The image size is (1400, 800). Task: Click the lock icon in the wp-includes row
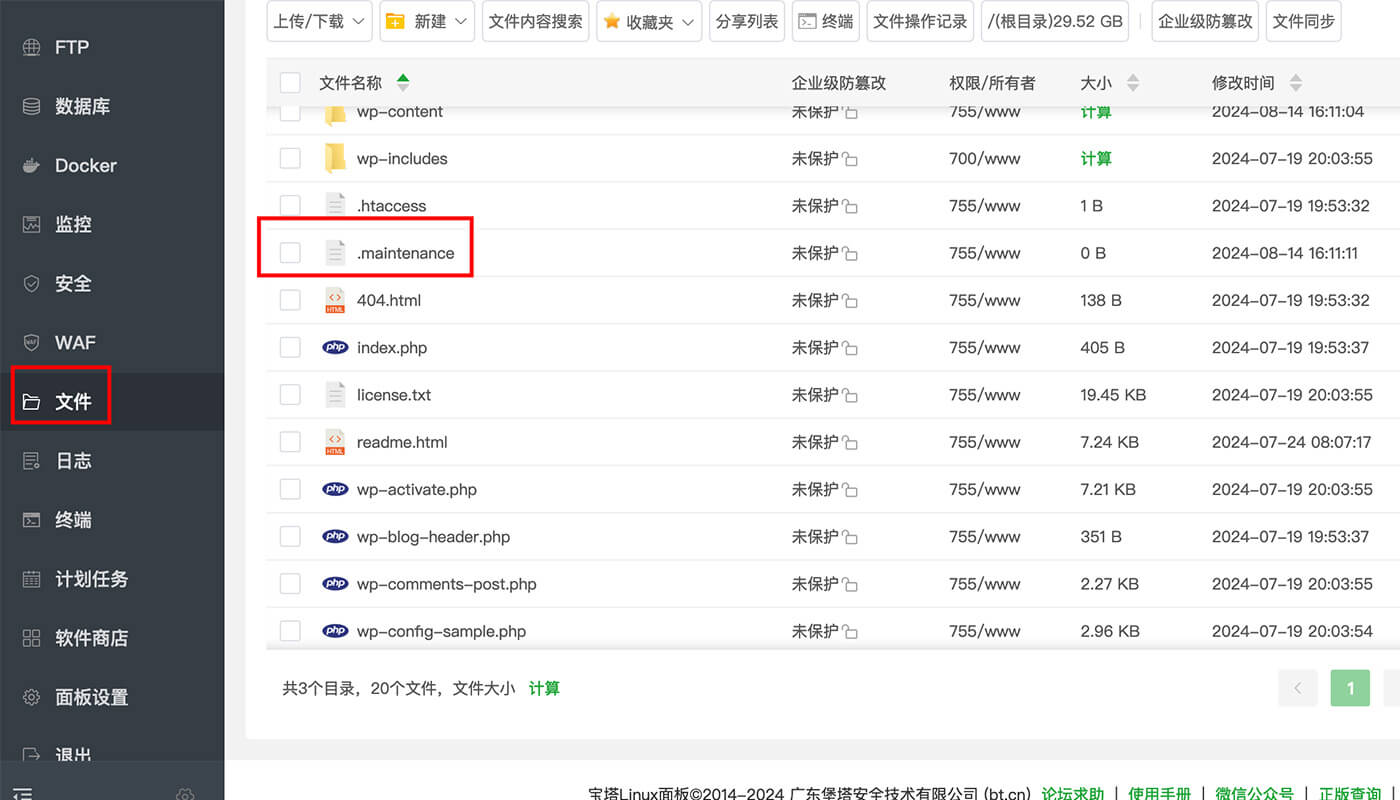pyautogui.click(x=850, y=159)
